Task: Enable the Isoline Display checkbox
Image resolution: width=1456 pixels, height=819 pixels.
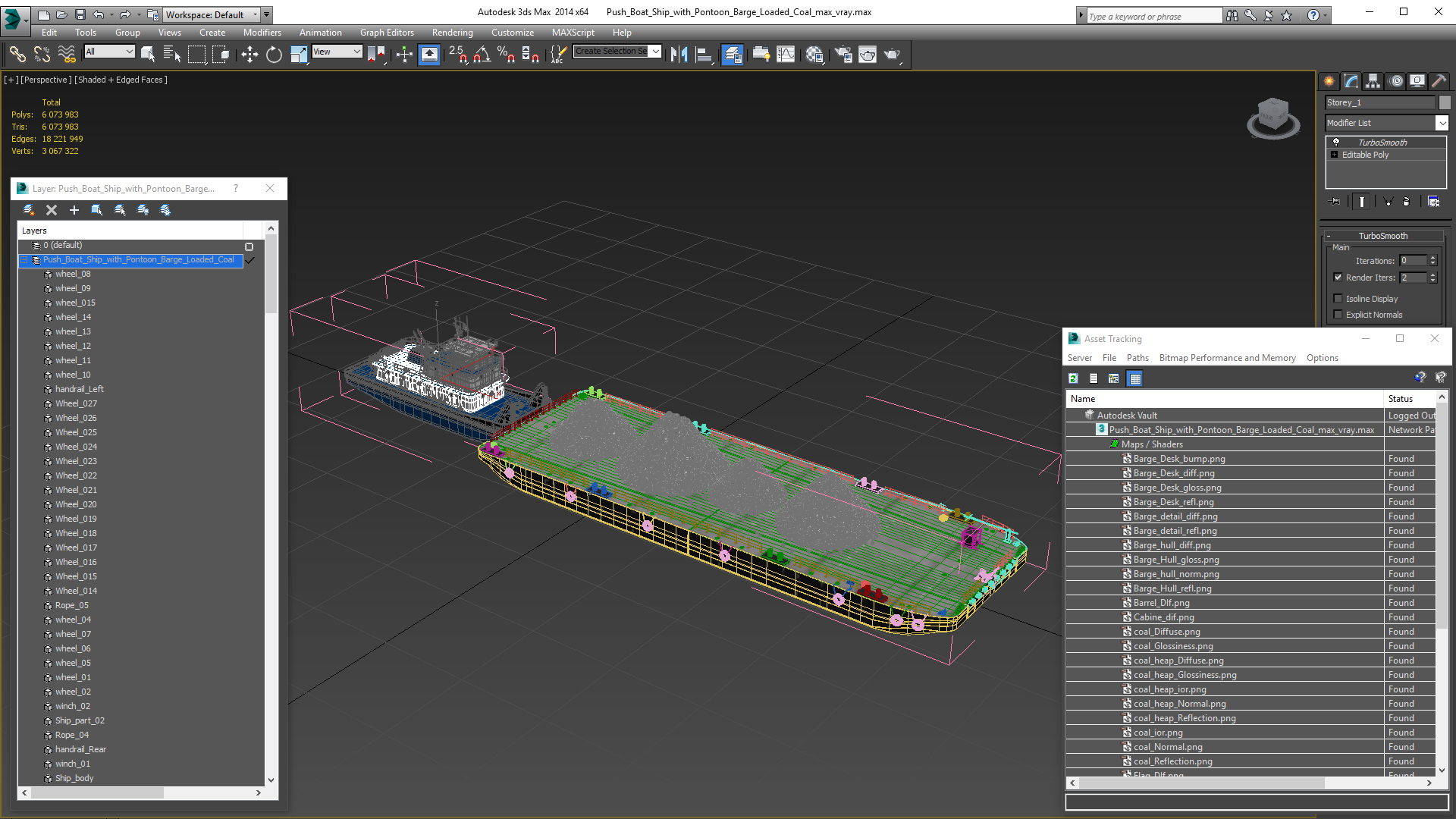Action: click(x=1338, y=299)
